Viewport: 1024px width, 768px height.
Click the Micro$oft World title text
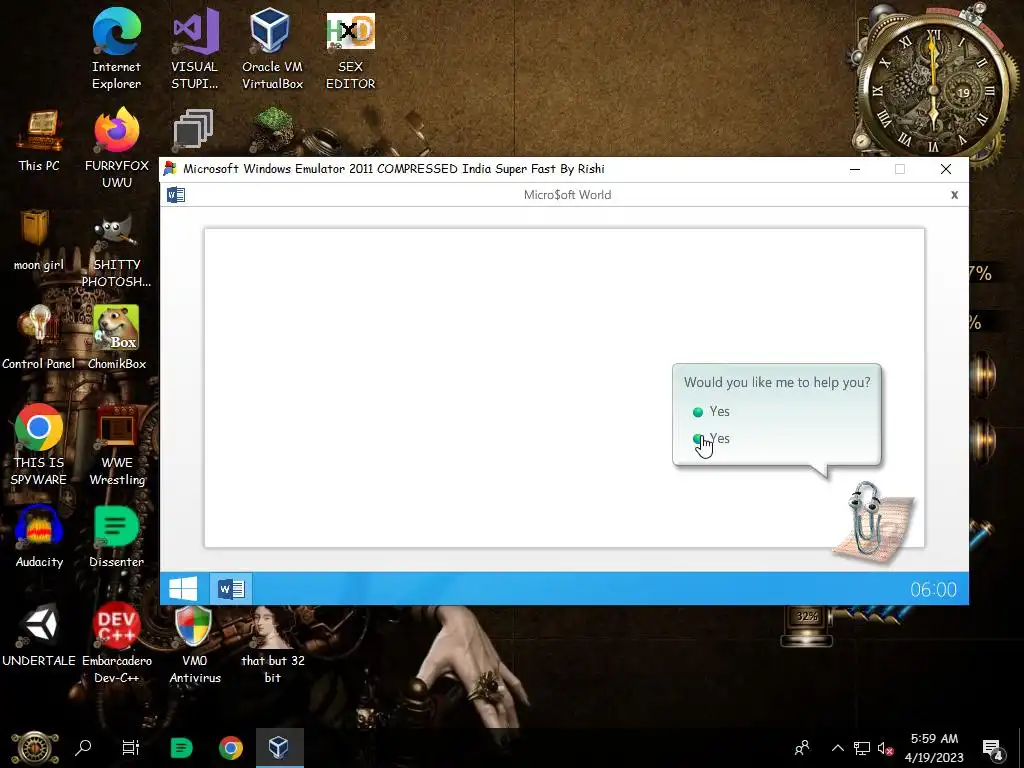(x=567, y=195)
